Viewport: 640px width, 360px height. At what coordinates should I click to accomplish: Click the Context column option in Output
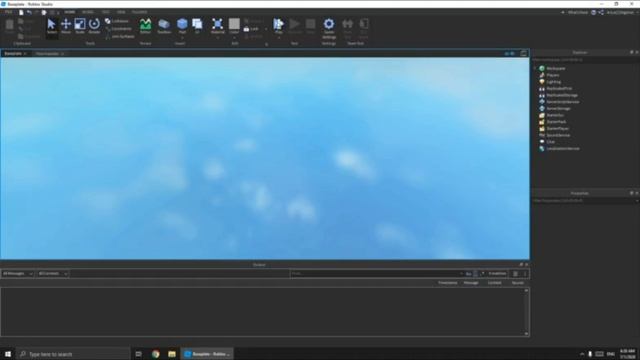pos(494,283)
